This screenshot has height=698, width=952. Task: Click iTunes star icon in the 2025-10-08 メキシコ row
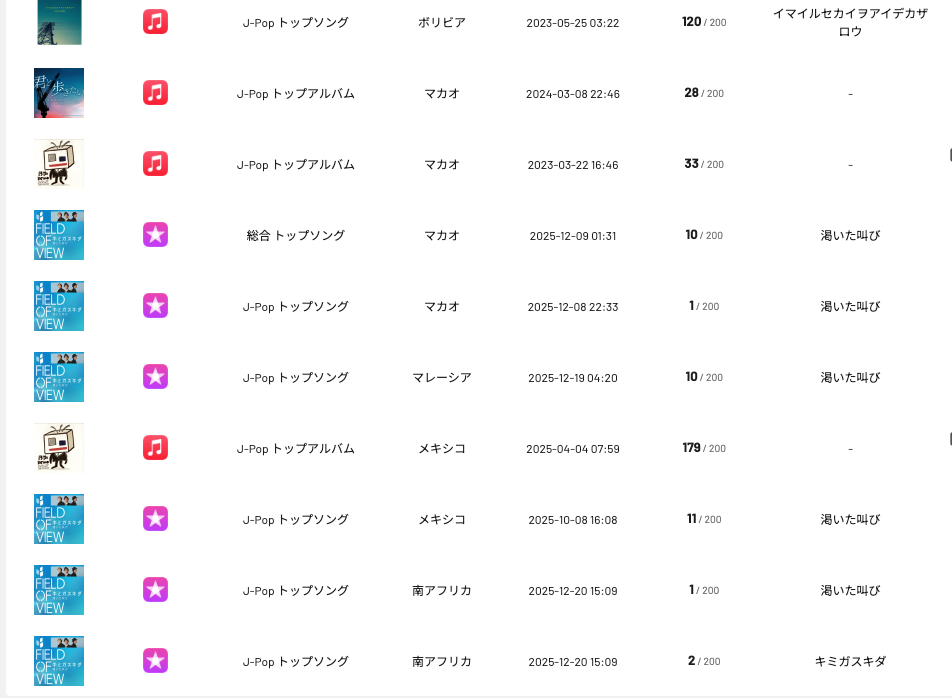(155, 519)
